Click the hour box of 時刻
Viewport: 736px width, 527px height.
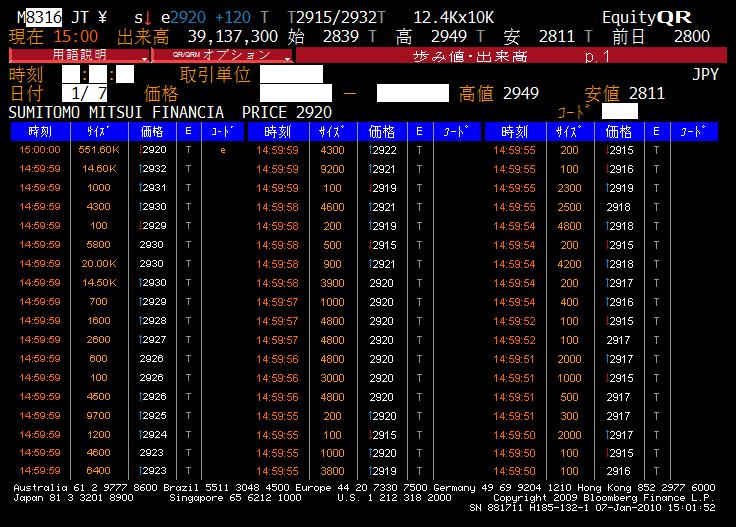71,74
